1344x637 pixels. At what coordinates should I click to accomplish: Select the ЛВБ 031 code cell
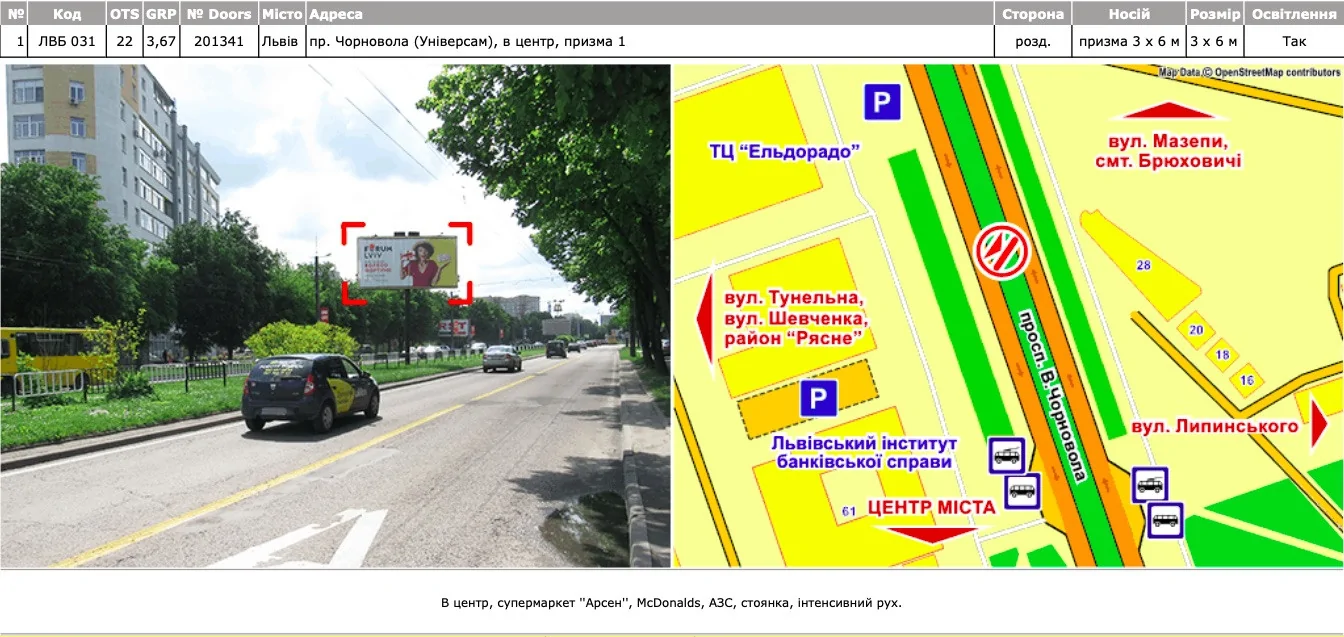point(67,41)
